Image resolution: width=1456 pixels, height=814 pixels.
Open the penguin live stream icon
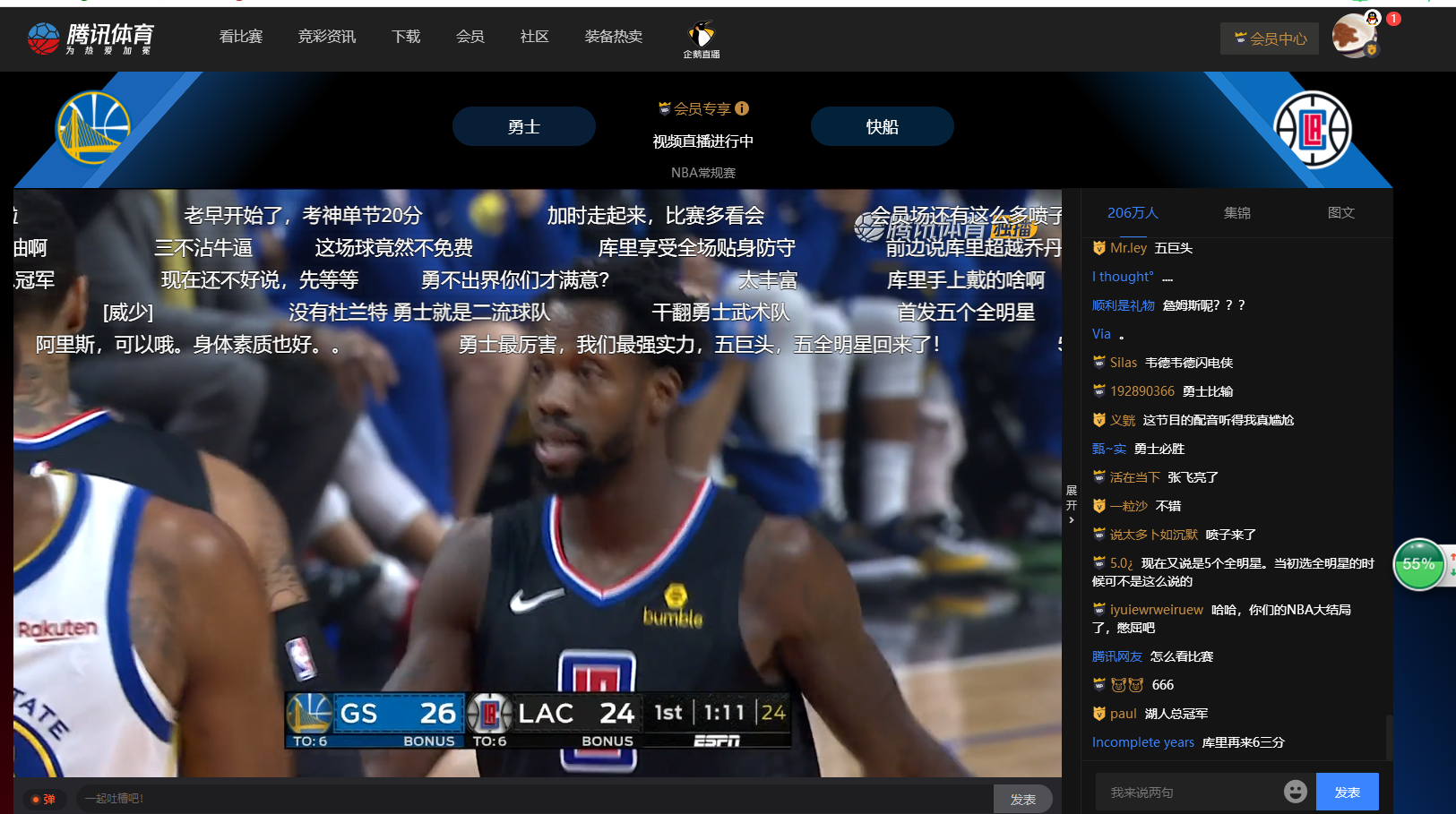[702, 40]
